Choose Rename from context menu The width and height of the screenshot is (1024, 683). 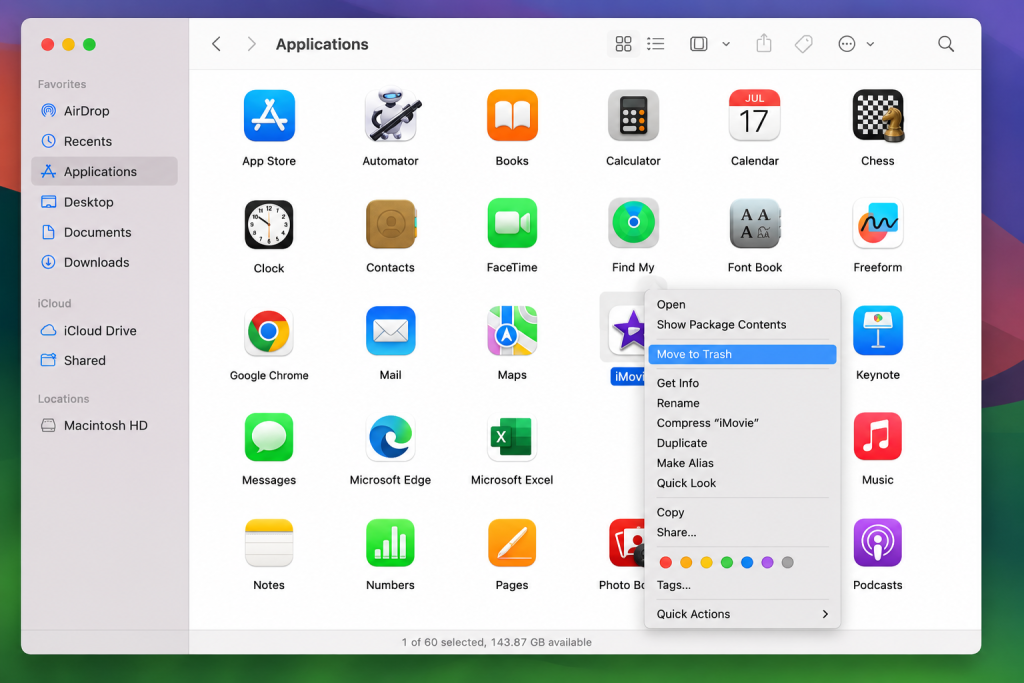coord(742,403)
